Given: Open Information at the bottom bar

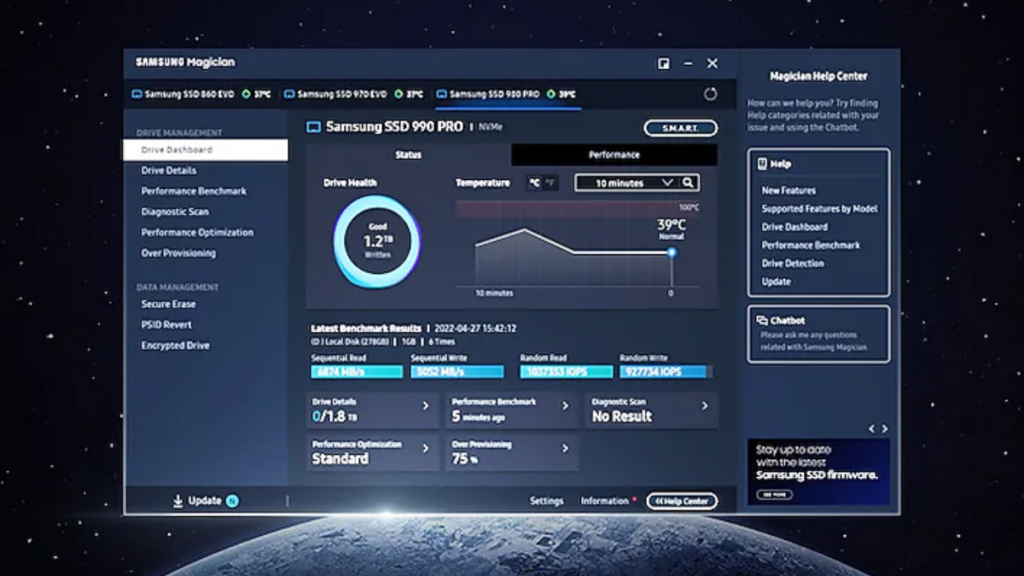Looking at the screenshot, I should (x=605, y=501).
